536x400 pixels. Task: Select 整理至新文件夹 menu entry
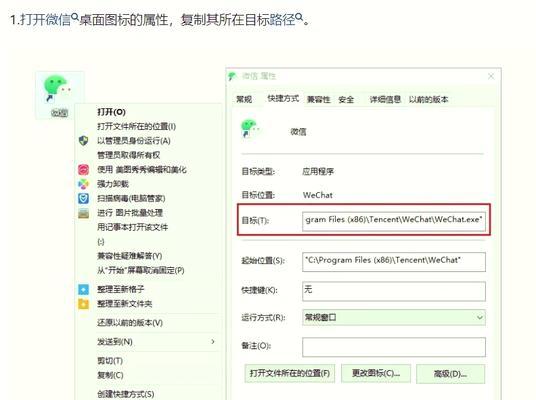[x=124, y=304]
